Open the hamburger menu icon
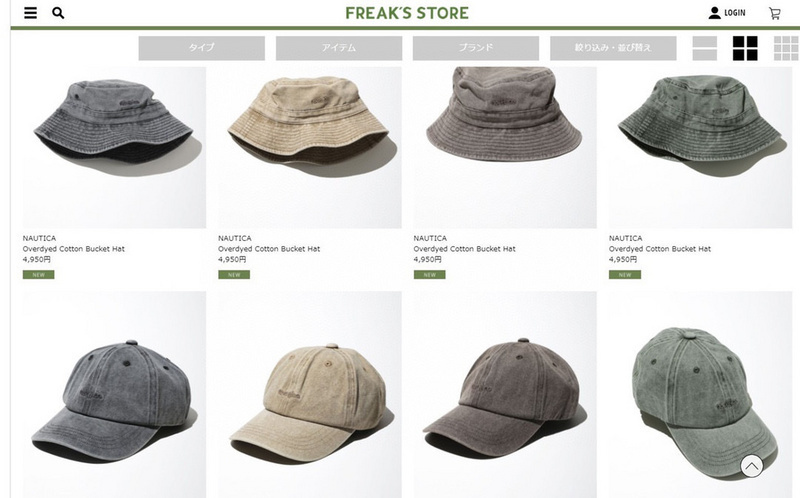 31,13
